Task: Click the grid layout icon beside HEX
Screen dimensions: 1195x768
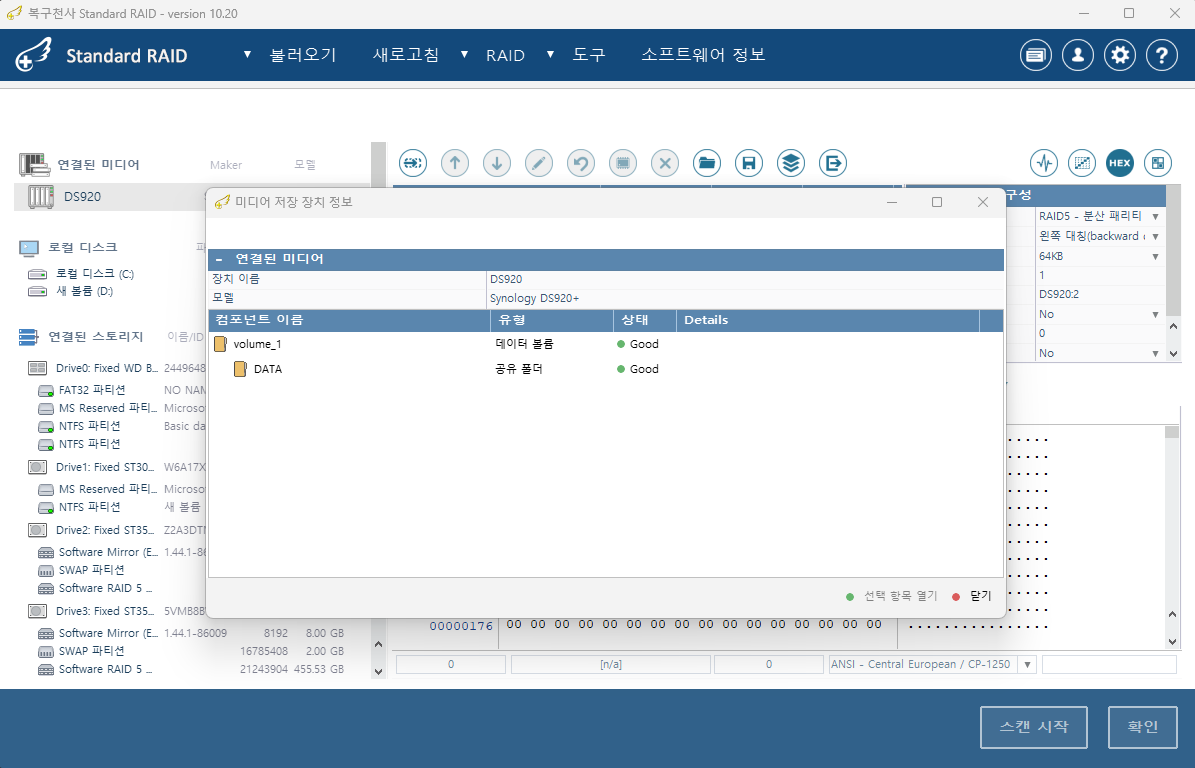Action: (x=1158, y=163)
